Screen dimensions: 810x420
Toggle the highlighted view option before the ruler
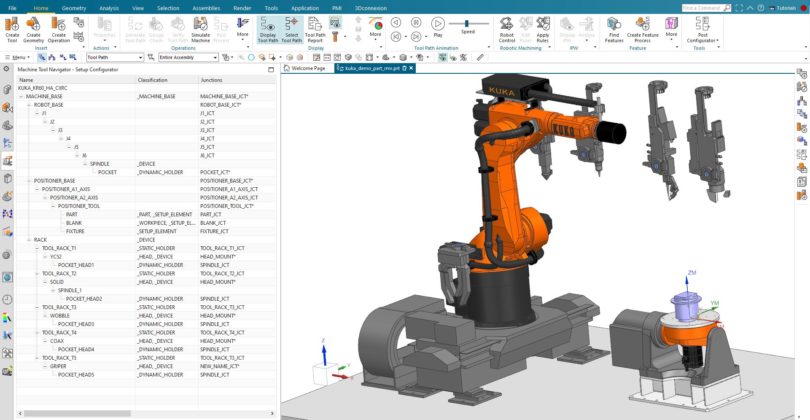[443, 57]
